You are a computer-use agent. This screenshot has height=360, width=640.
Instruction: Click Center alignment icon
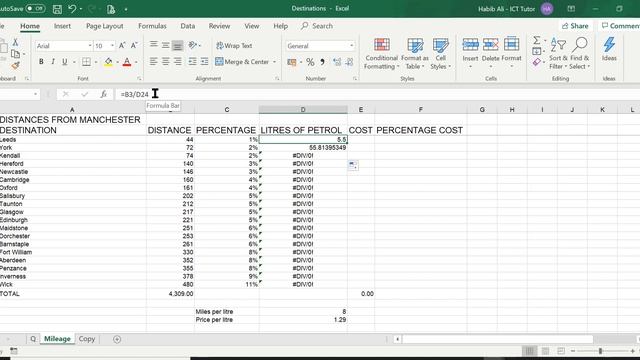(165, 62)
